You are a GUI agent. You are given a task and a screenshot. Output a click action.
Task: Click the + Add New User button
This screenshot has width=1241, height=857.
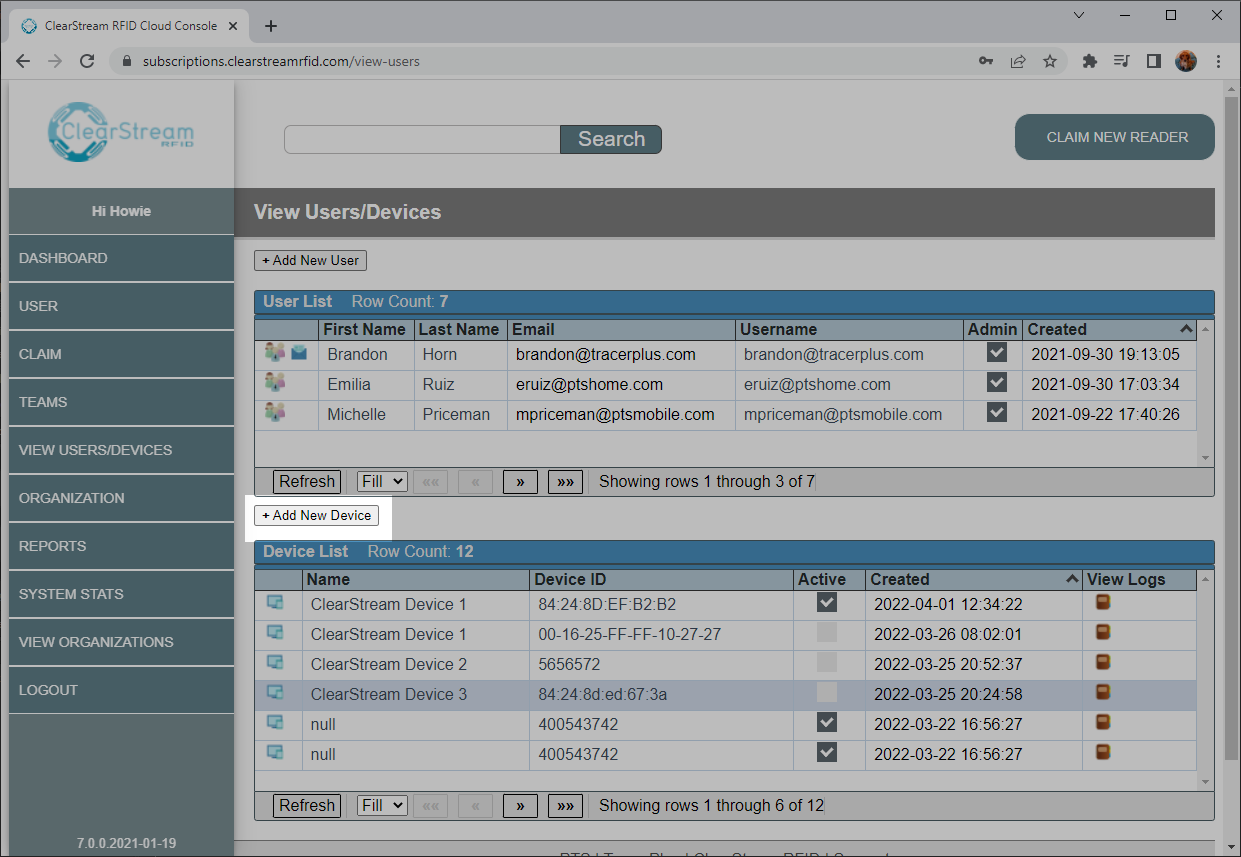310,260
